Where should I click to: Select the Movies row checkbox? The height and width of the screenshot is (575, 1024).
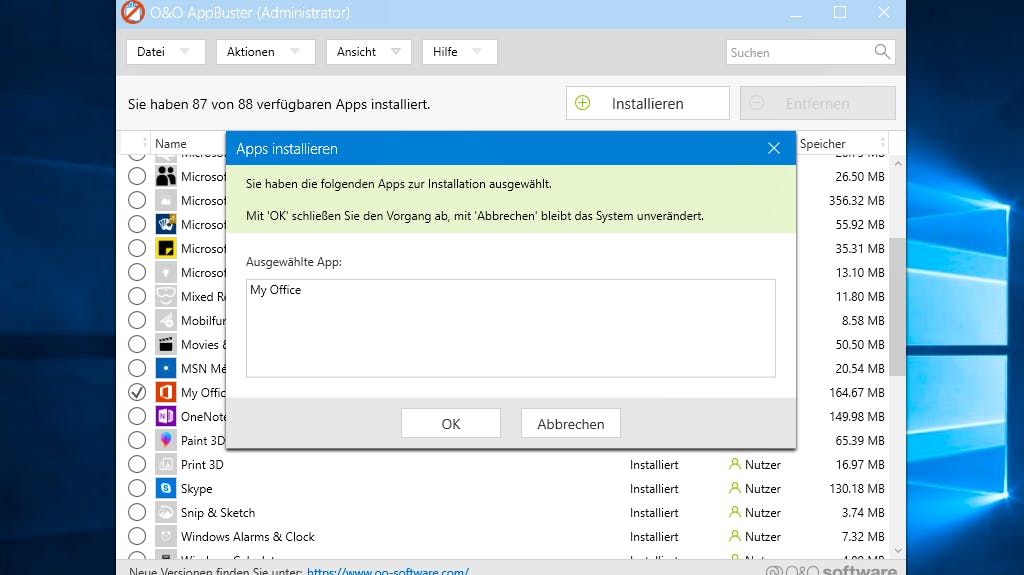click(x=137, y=344)
